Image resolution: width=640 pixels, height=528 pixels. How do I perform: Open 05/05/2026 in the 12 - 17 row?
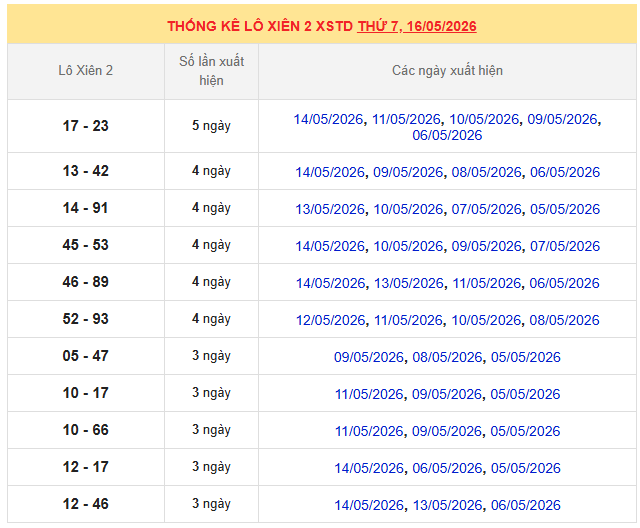click(526, 468)
